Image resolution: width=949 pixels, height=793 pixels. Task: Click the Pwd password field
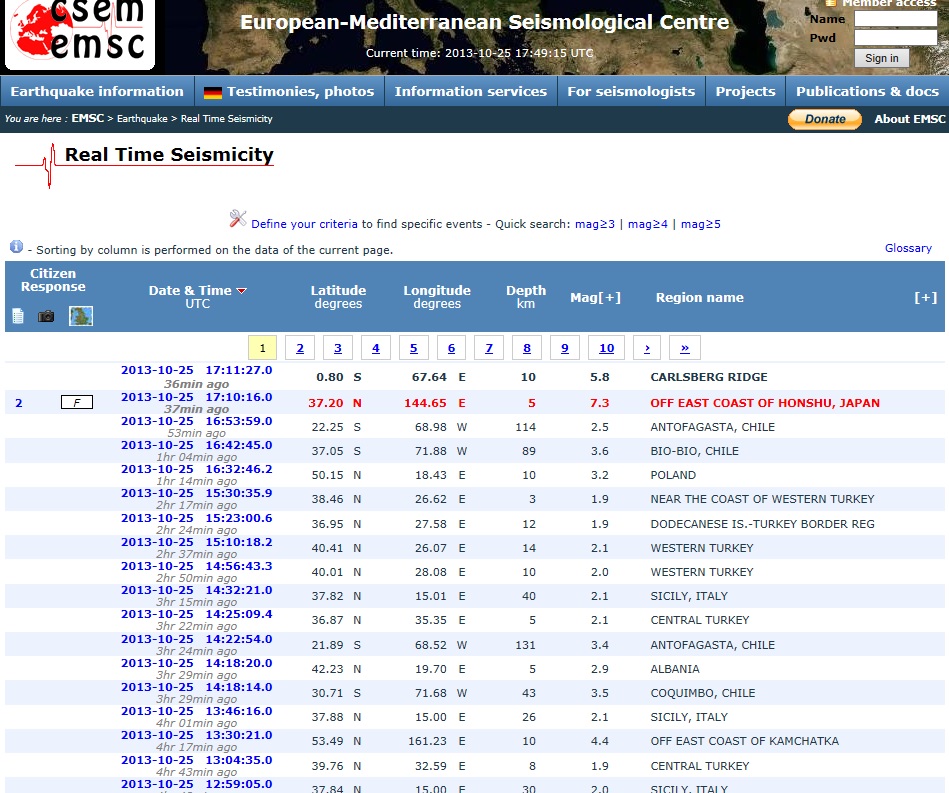pos(896,38)
